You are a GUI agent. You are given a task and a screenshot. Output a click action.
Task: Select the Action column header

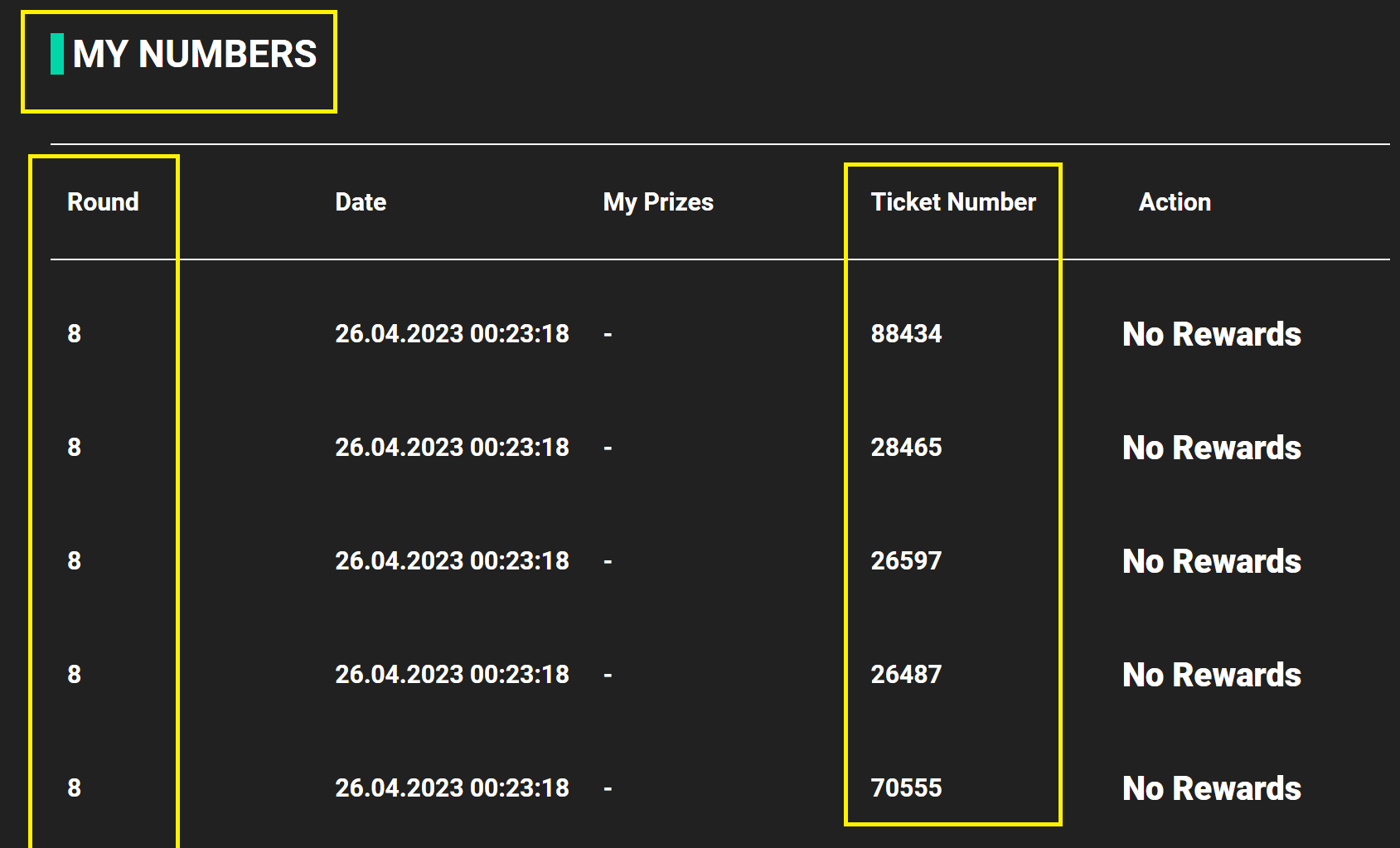point(1175,202)
